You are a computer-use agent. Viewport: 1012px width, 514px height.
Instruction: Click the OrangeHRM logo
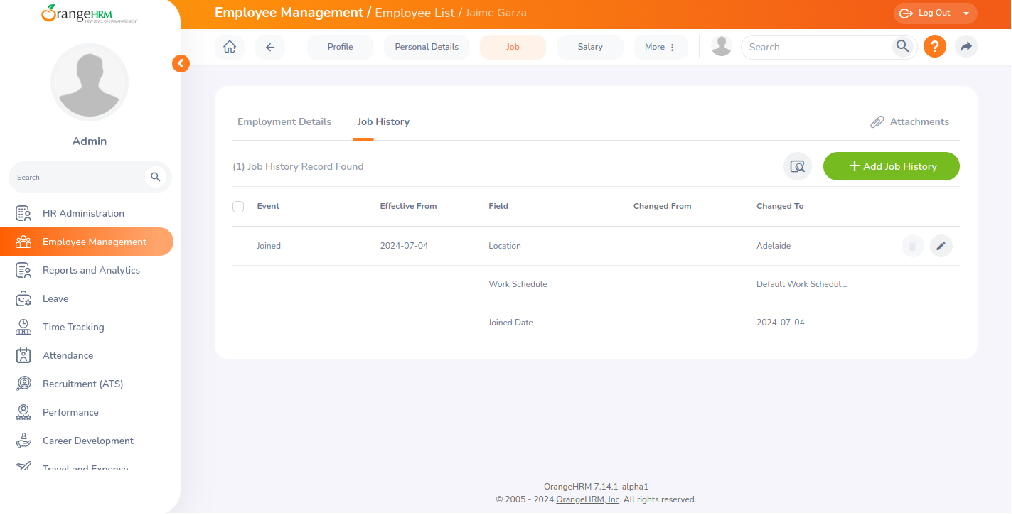[89, 14]
